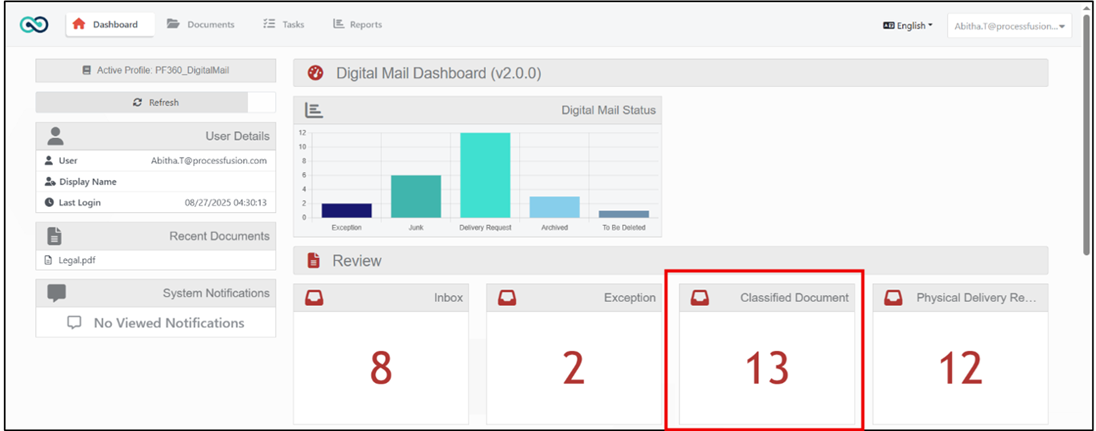The width and height of the screenshot is (1096, 431).
Task: Open the Abitha.T user account dropdown
Action: [x=1008, y=26]
